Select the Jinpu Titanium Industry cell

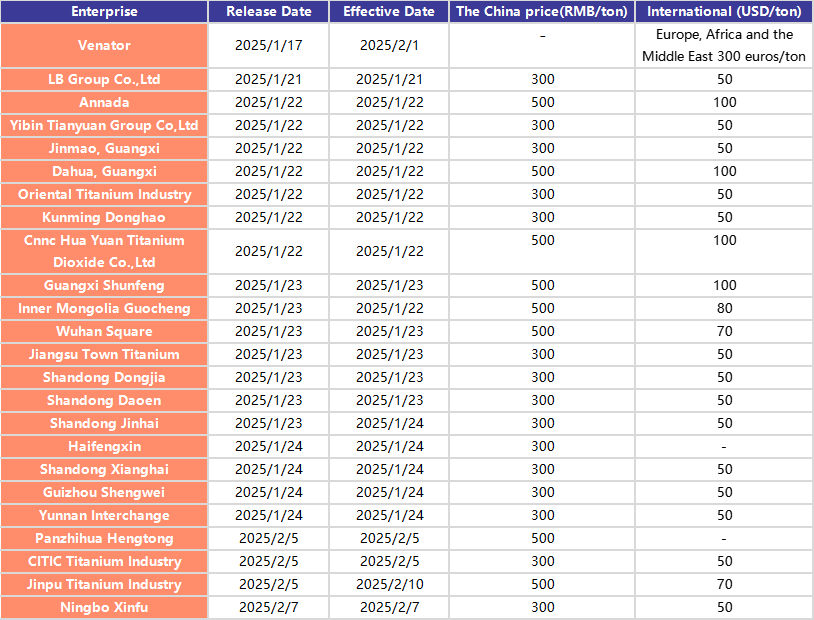(104, 584)
